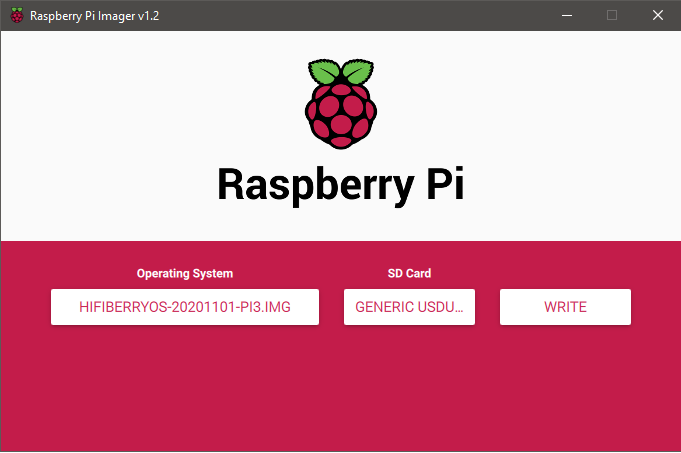Click the large raspberry logo
Image resolution: width=681 pixels, height=453 pixels.
[x=341, y=104]
